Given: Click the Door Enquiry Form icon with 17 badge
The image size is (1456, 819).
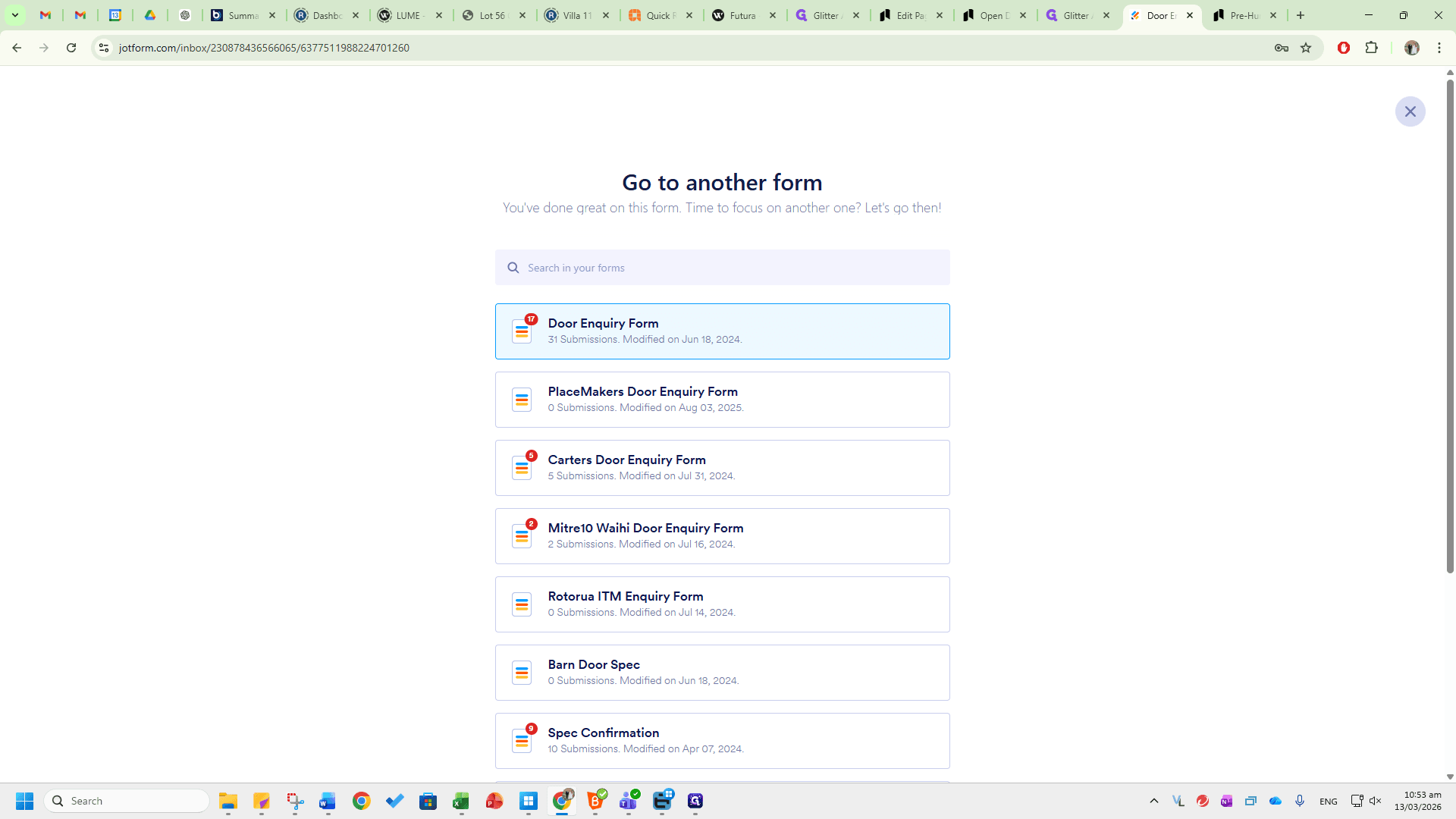Looking at the screenshot, I should coord(522,331).
